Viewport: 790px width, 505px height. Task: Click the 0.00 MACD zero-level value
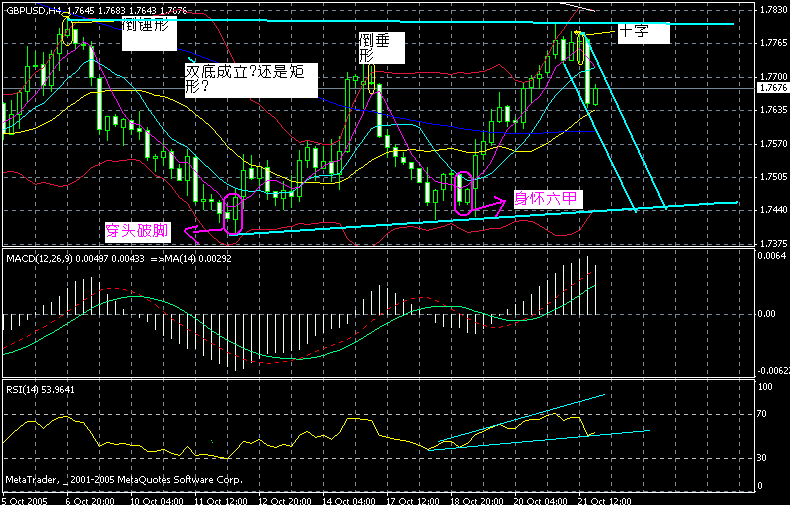click(x=766, y=313)
